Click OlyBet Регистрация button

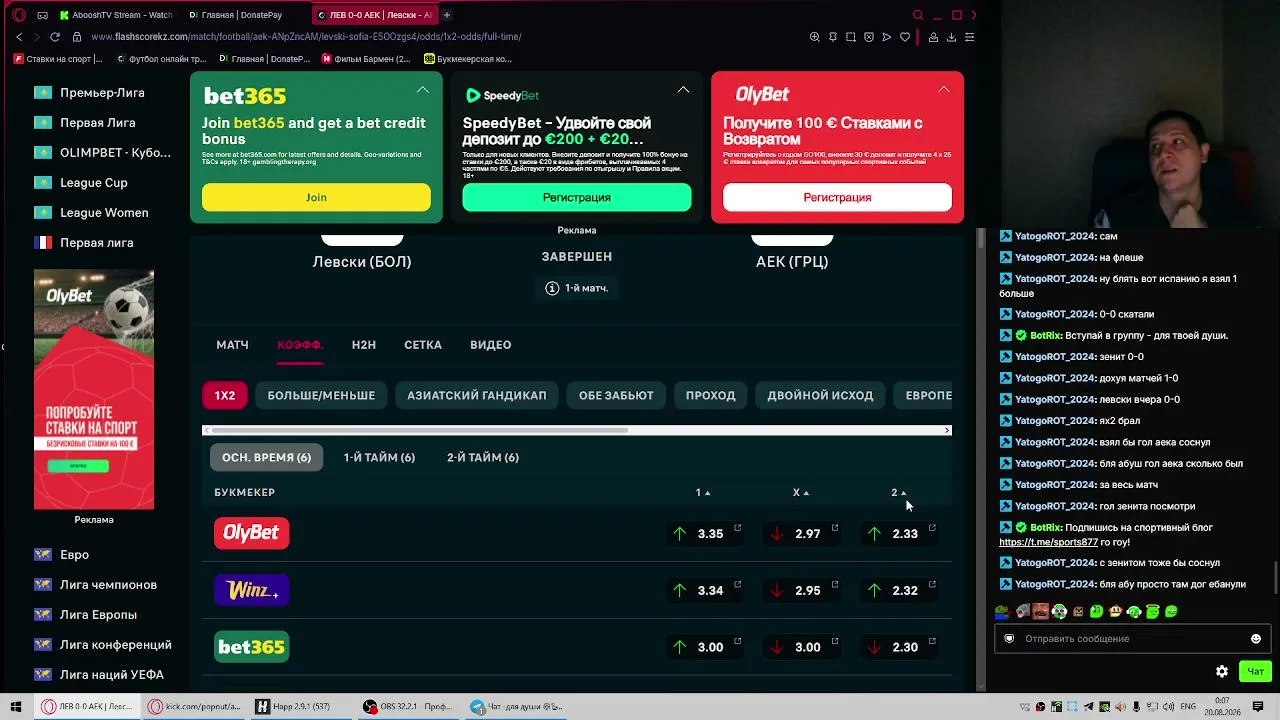pyautogui.click(x=837, y=197)
